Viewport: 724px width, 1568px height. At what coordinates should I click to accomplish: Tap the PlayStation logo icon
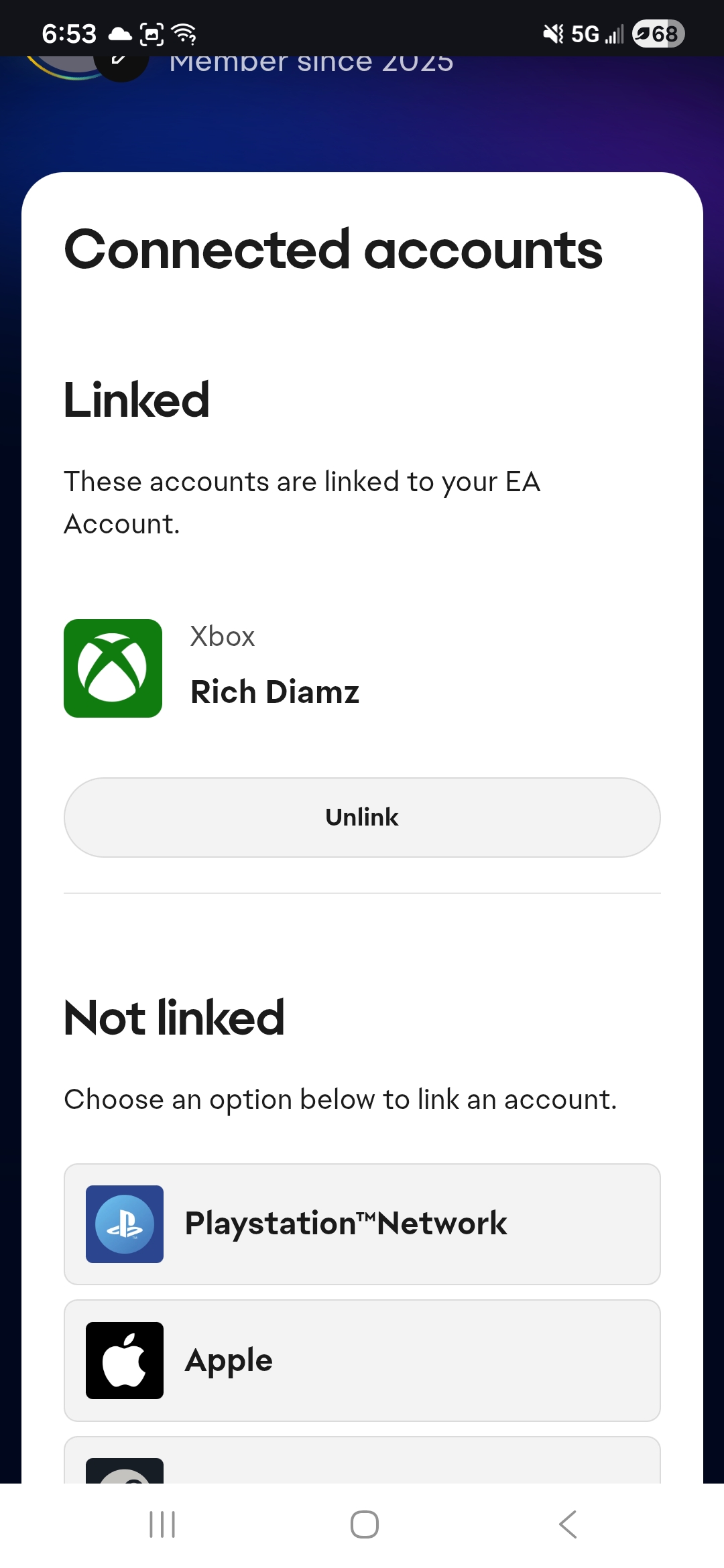pyautogui.click(x=125, y=1224)
